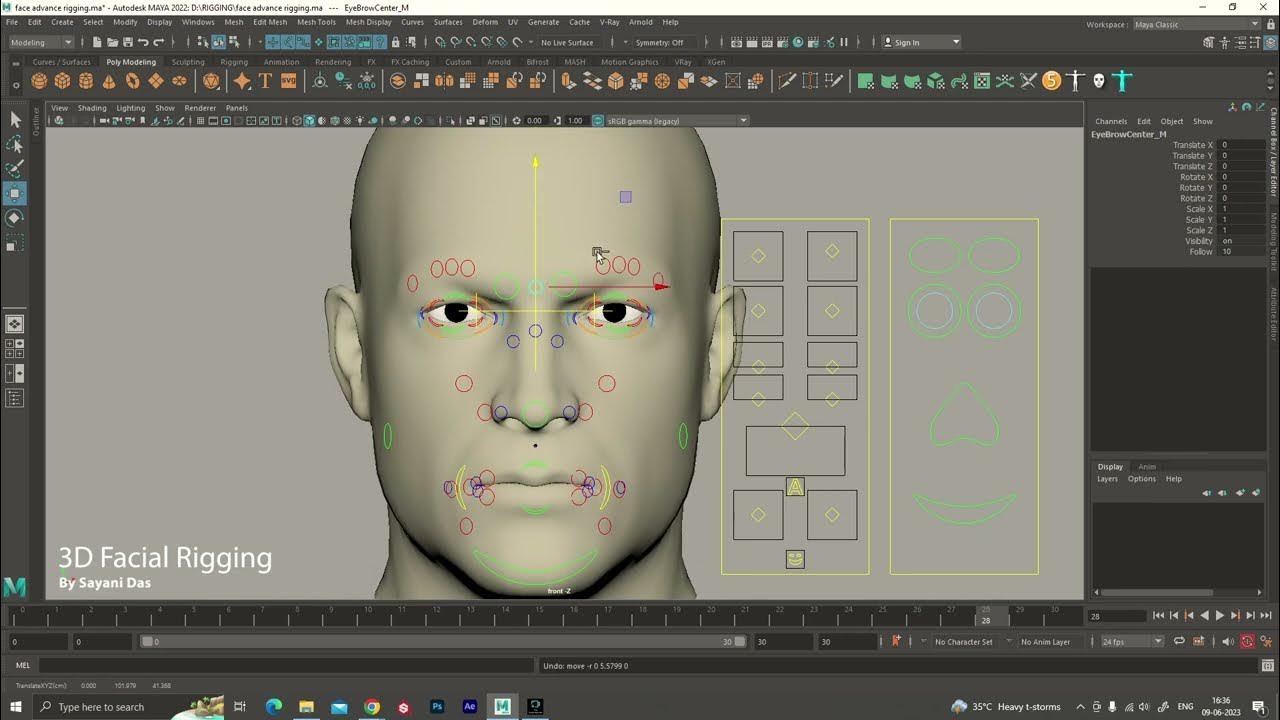The width and height of the screenshot is (1280, 720).
Task: Click the cyan human figure shelf icon
Action: [1123, 81]
